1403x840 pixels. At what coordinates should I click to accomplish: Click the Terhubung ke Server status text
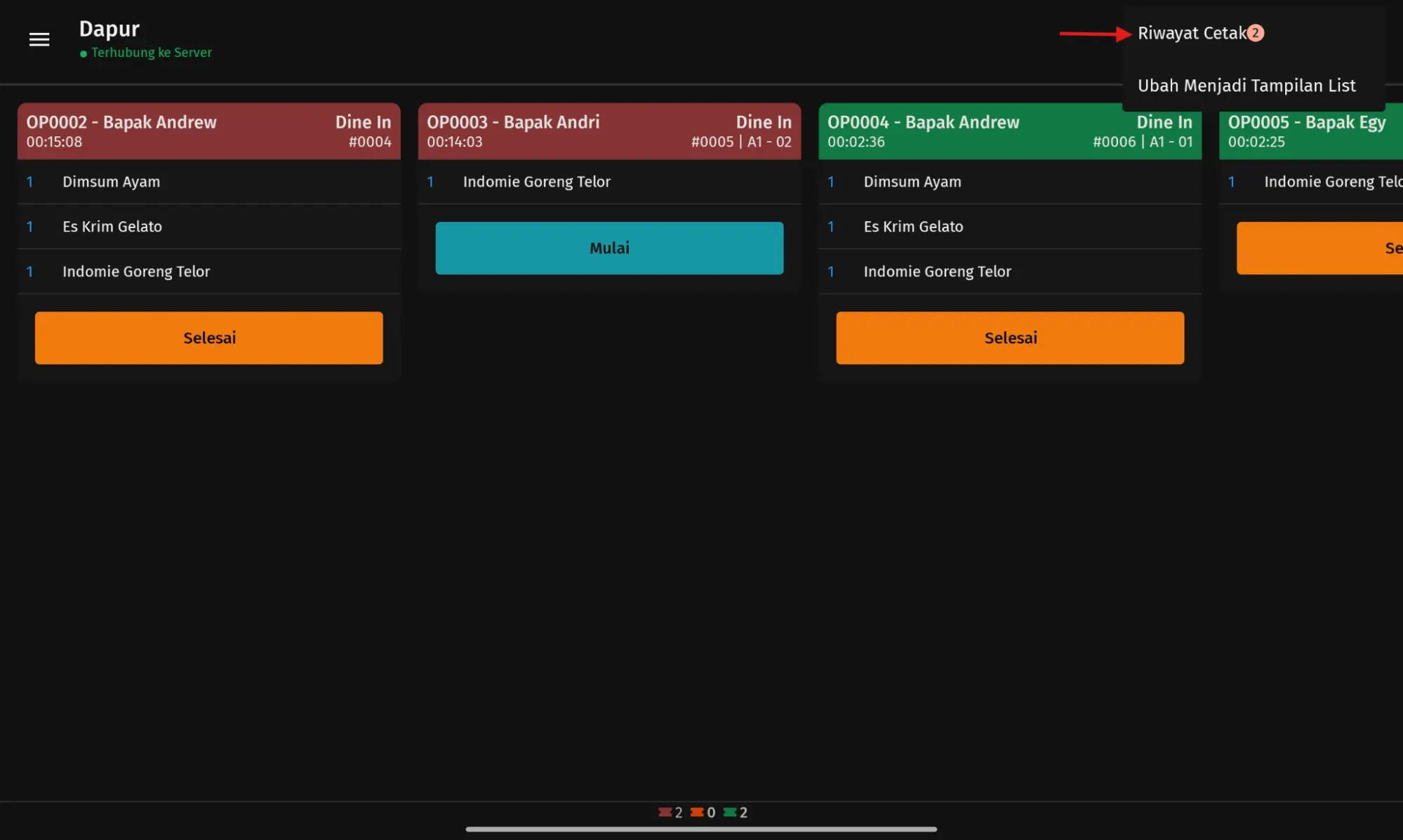coord(151,53)
